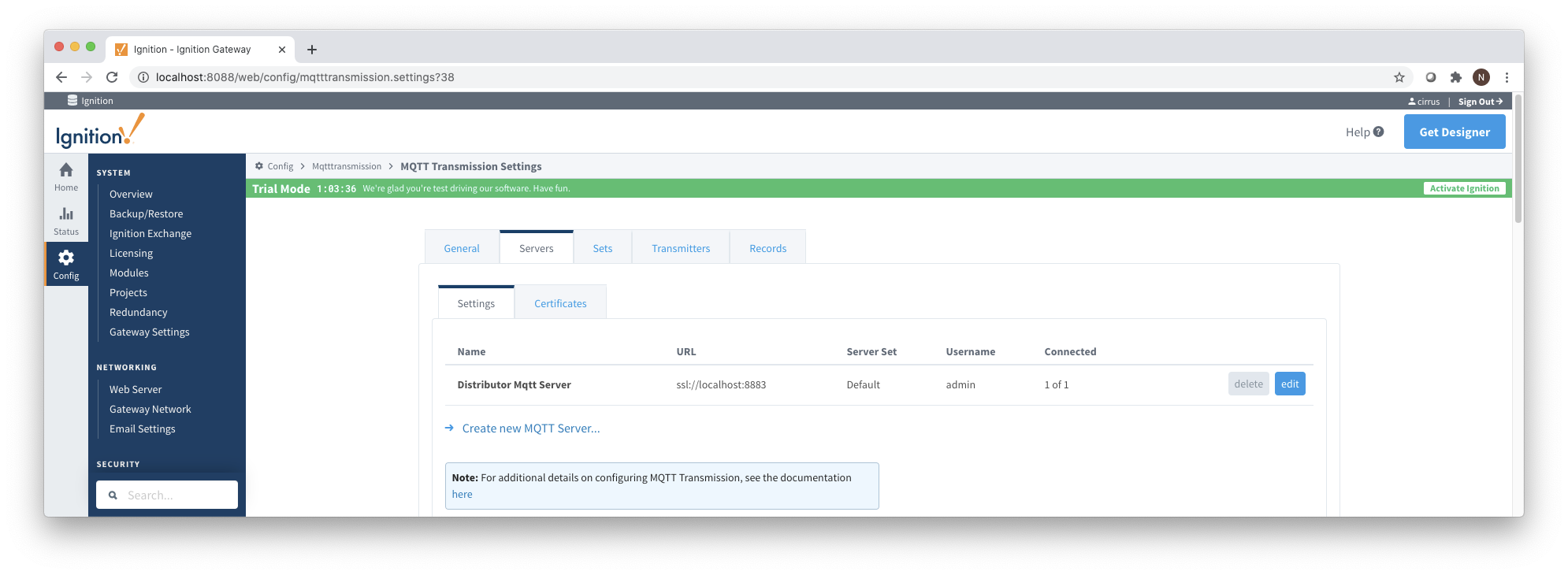Open Backup/Restore page

pos(146,213)
